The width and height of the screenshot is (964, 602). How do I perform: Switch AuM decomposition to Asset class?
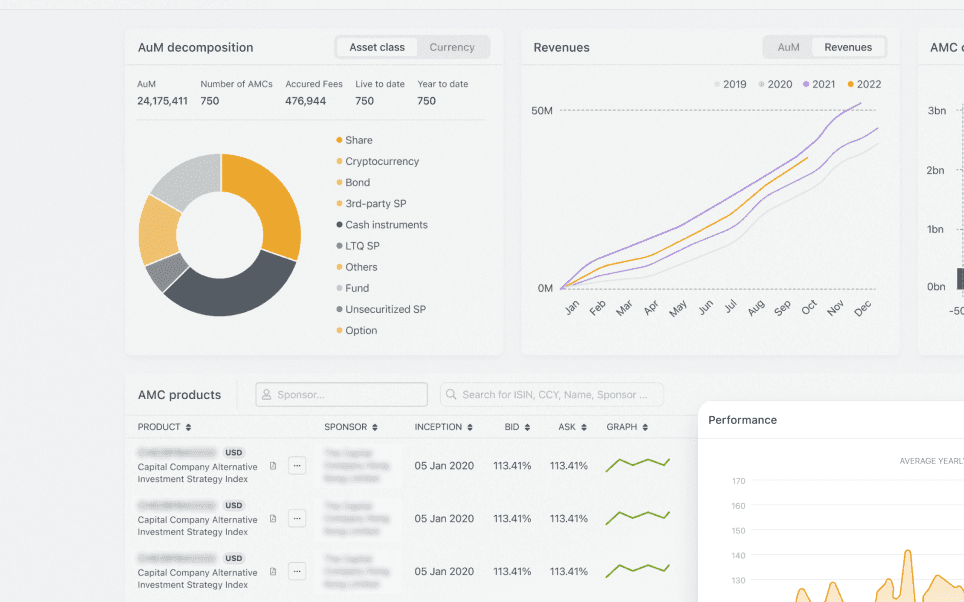click(377, 47)
